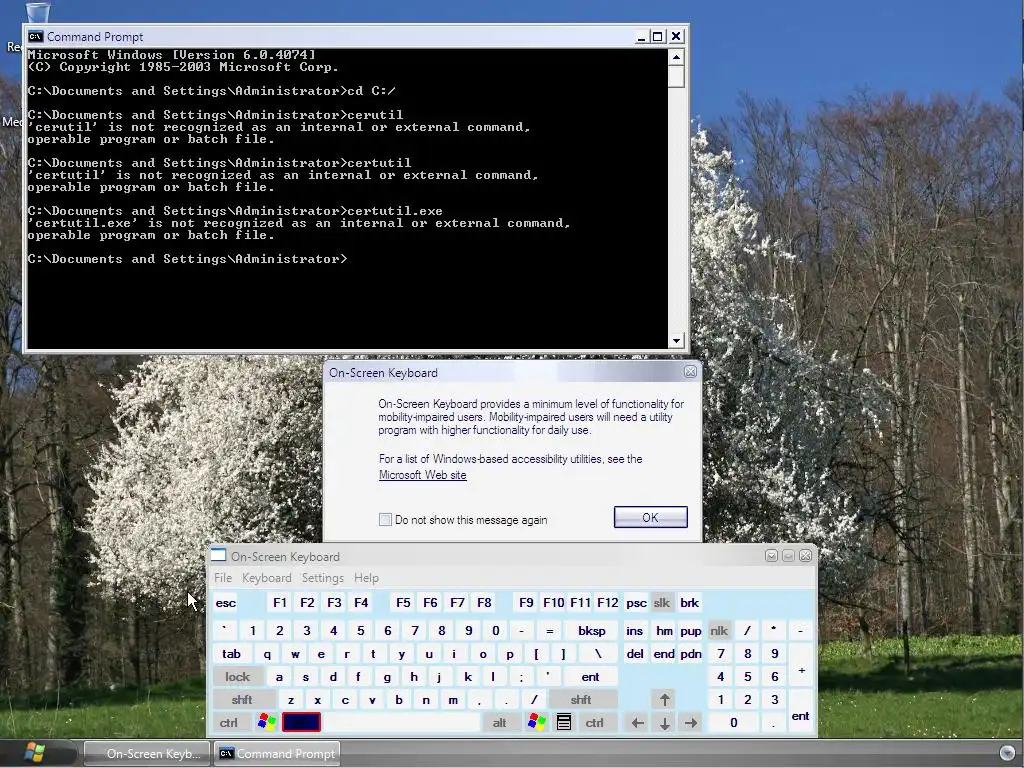Screen dimensions: 1024x768
Task: Click the numpad 0 key
Action: pyautogui.click(x=733, y=722)
